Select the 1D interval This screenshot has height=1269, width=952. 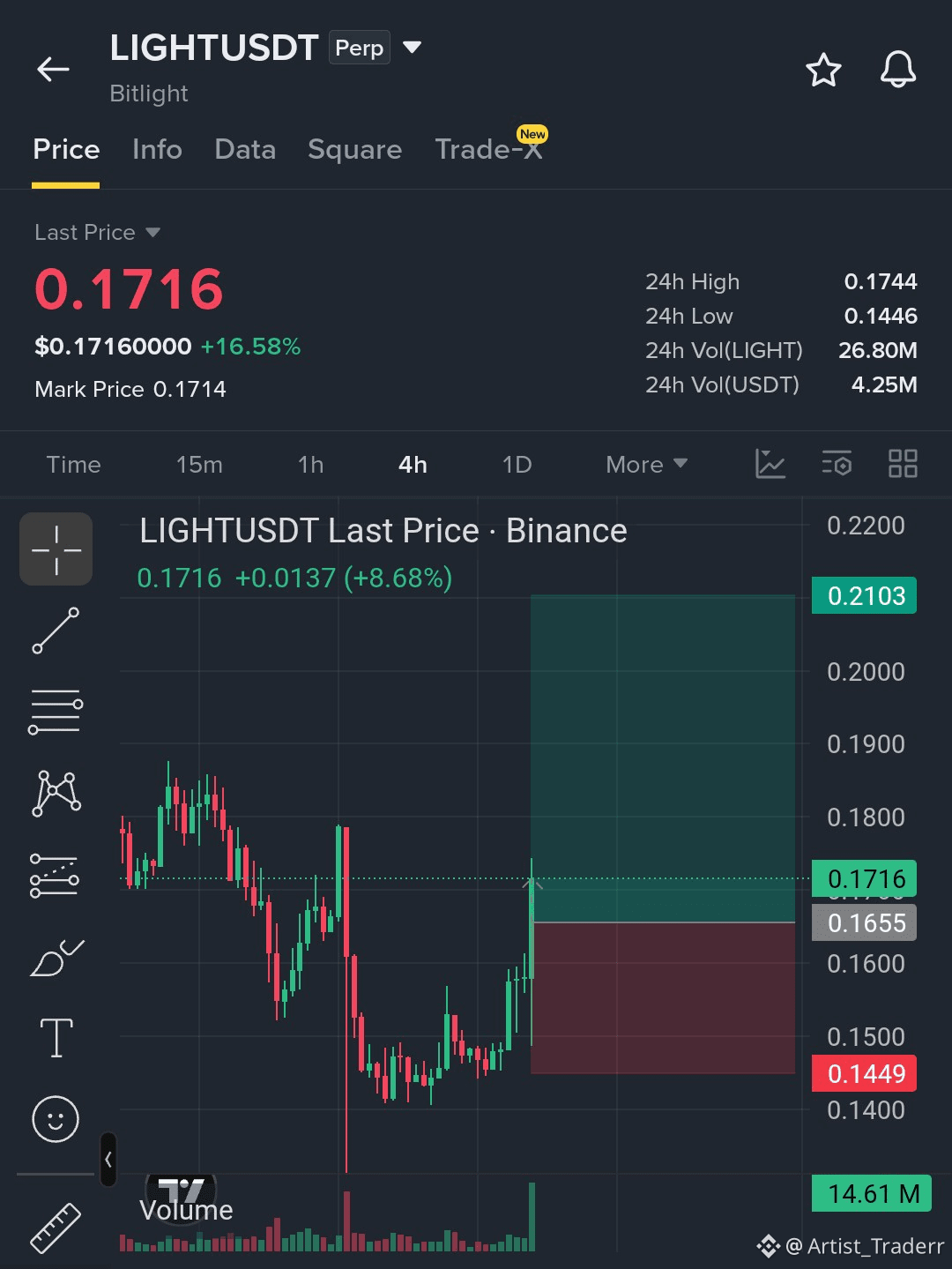click(x=517, y=465)
